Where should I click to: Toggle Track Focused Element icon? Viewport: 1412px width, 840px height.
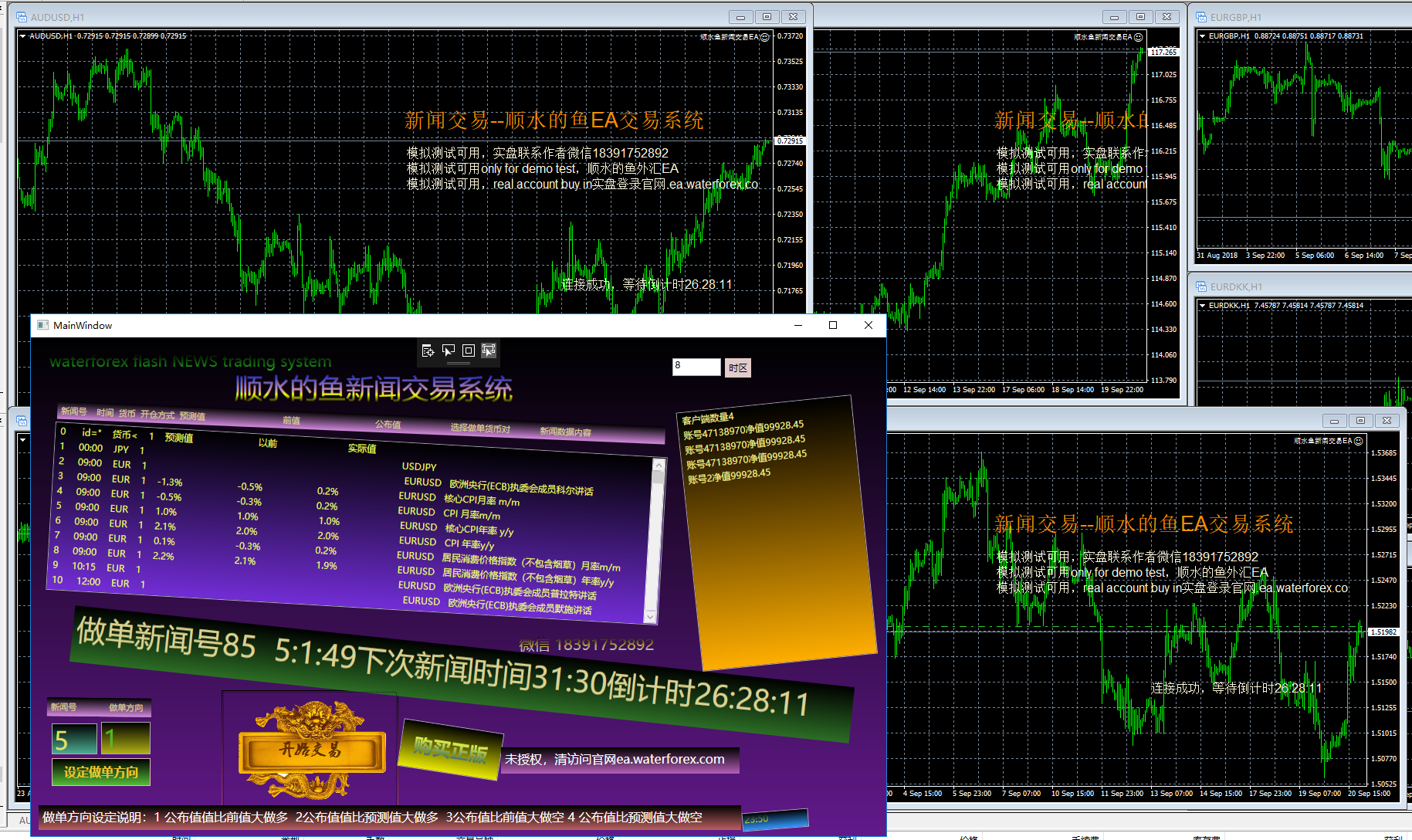489,351
